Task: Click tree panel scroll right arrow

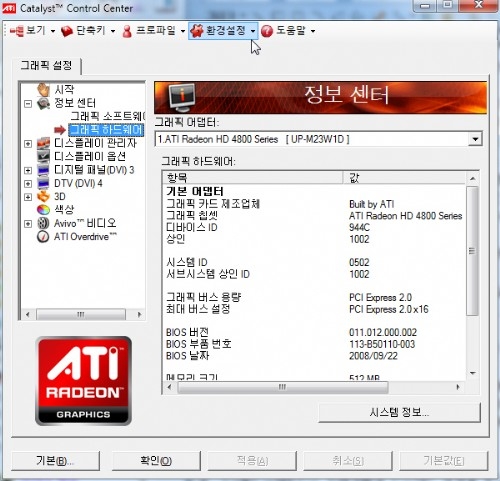Action: click(x=139, y=314)
